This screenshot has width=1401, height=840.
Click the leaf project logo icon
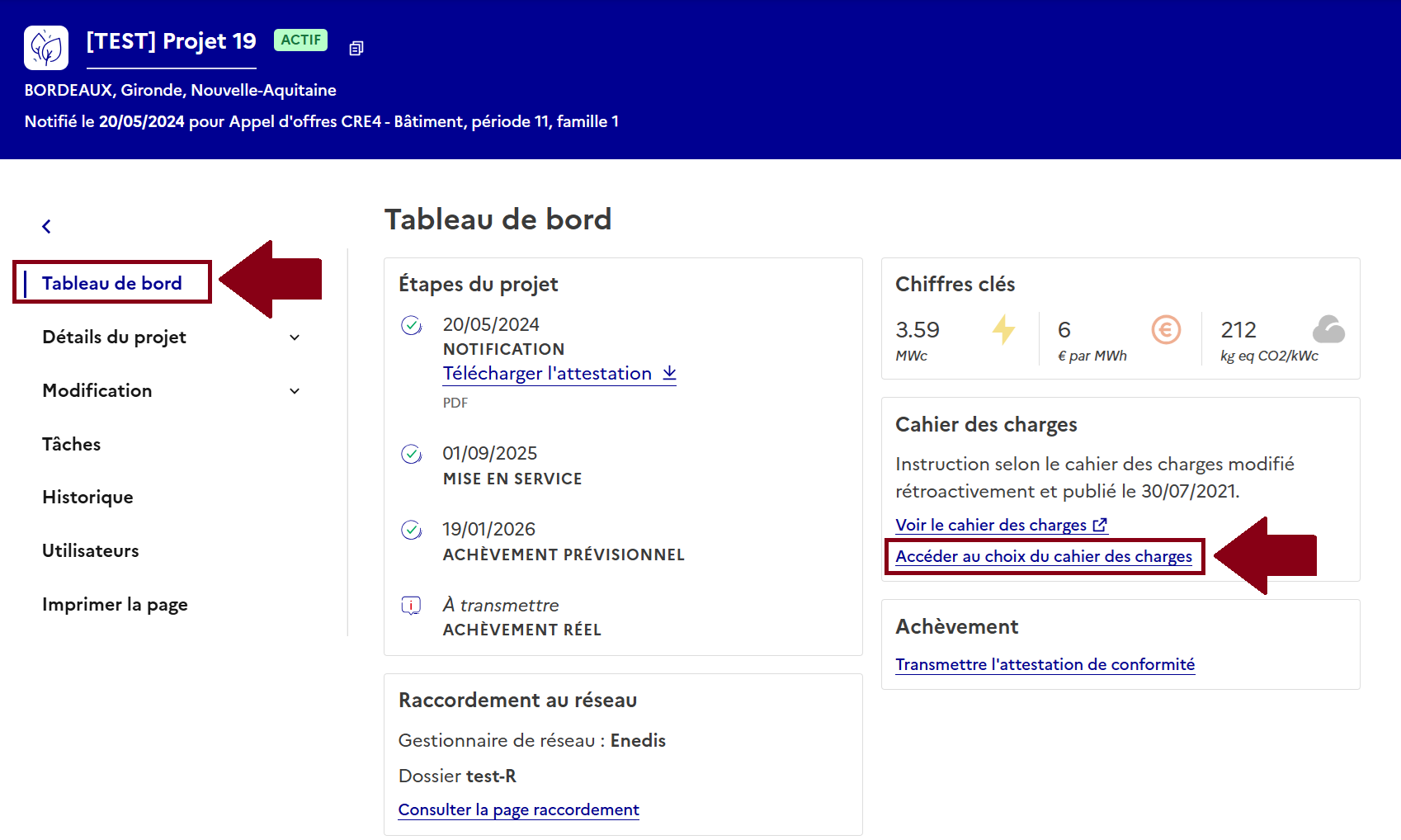[x=46, y=48]
